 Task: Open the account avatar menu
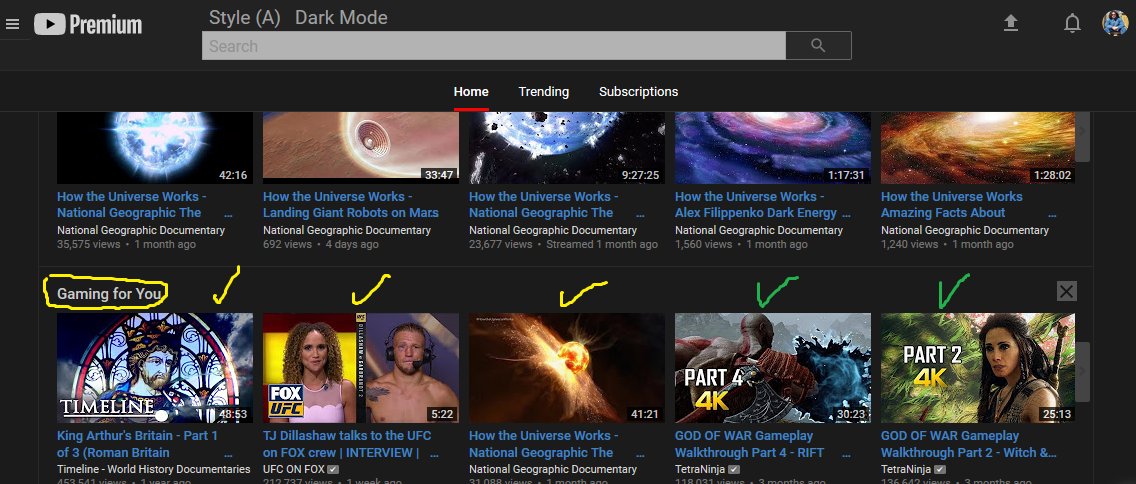point(1115,23)
